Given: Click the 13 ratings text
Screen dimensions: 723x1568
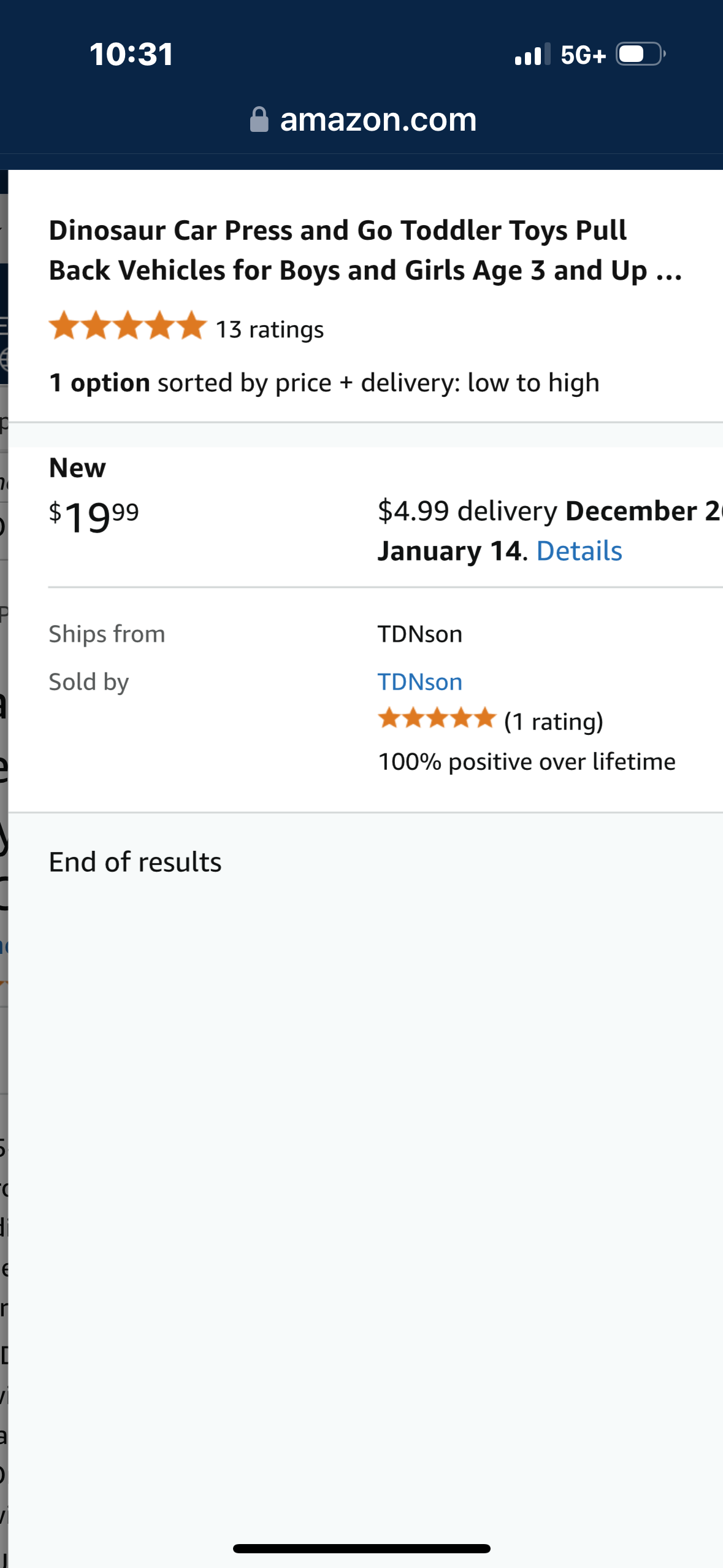Looking at the screenshot, I should click(270, 330).
